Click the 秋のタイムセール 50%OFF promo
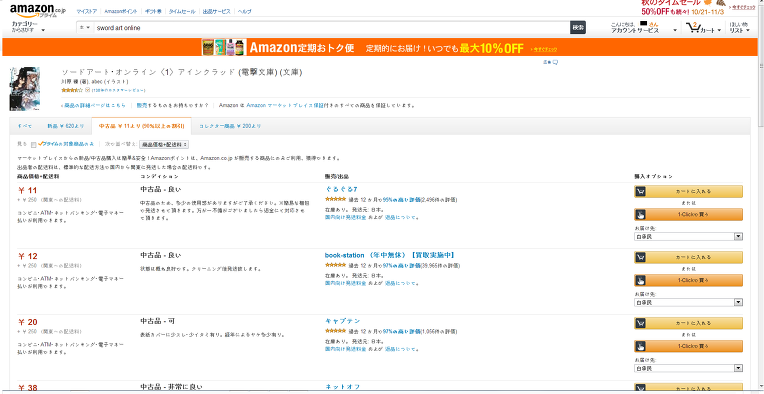764x394 pixels. click(x=683, y=7)
